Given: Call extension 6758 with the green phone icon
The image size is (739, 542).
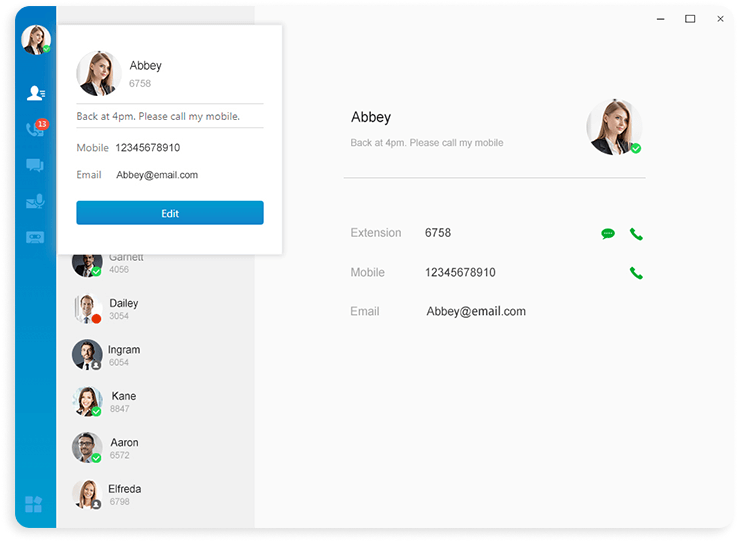Looking at the screenshot, I should click(x=636, y=234).
